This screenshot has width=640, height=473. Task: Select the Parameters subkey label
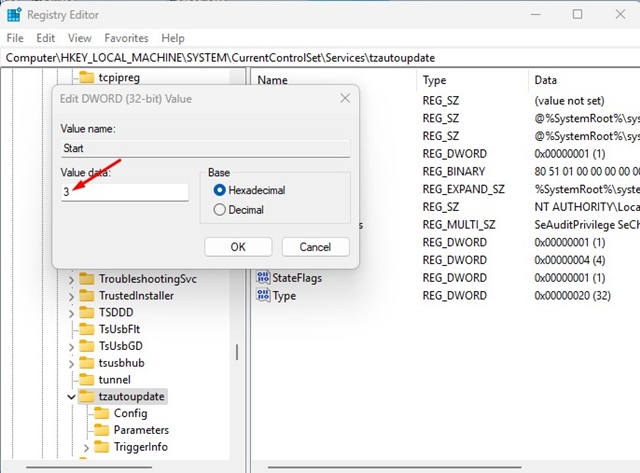click(x=141, y=430)
